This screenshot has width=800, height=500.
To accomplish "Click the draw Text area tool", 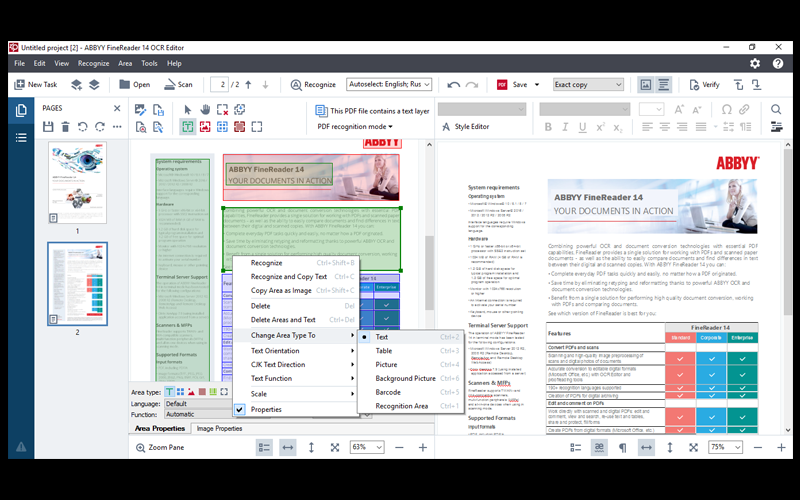I will tap(188, 127).
